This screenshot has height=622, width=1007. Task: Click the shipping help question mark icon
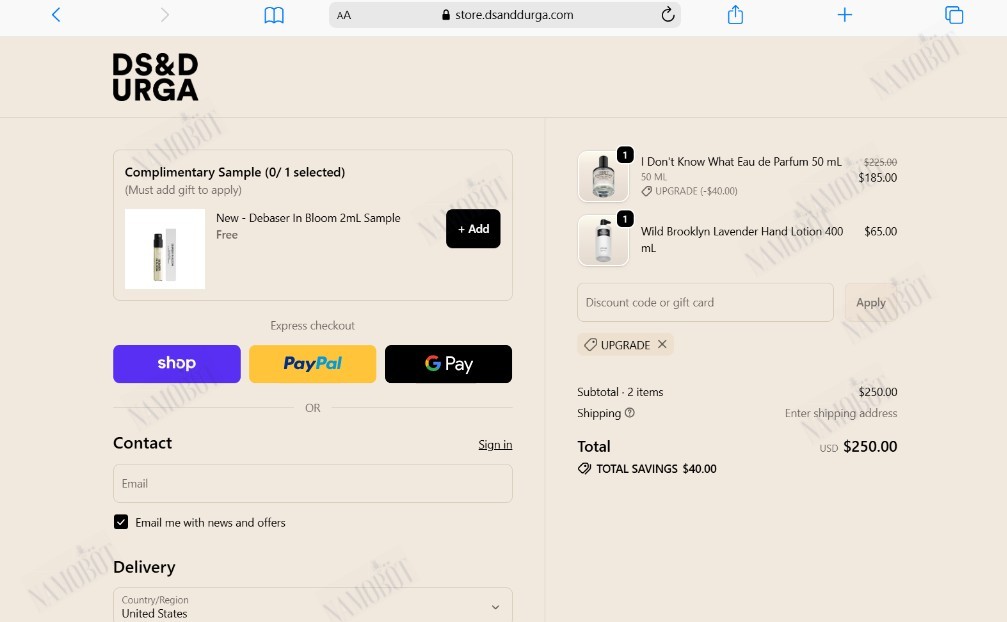point(629,413)
